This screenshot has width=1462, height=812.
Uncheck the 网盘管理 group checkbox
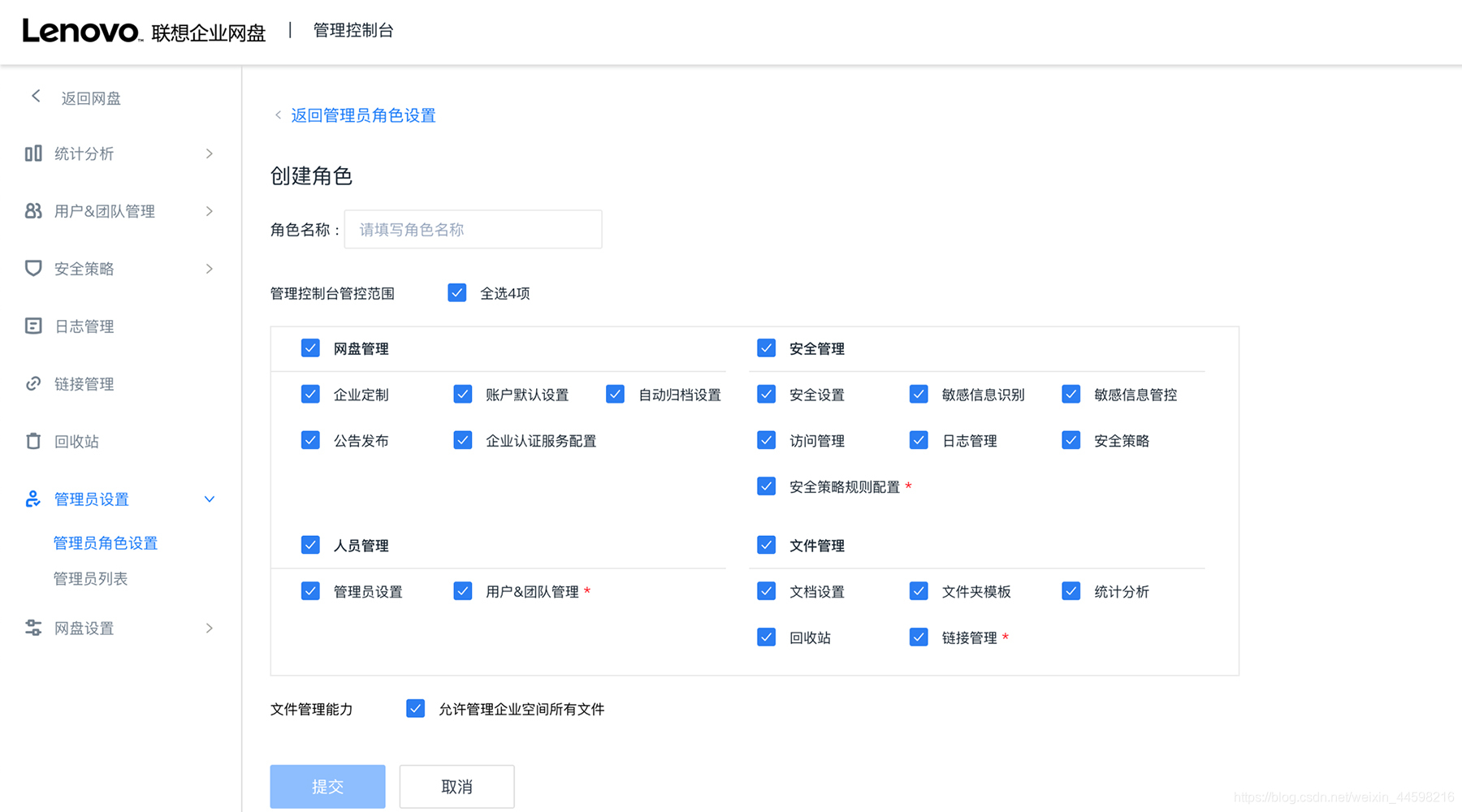tap(310, 348)
